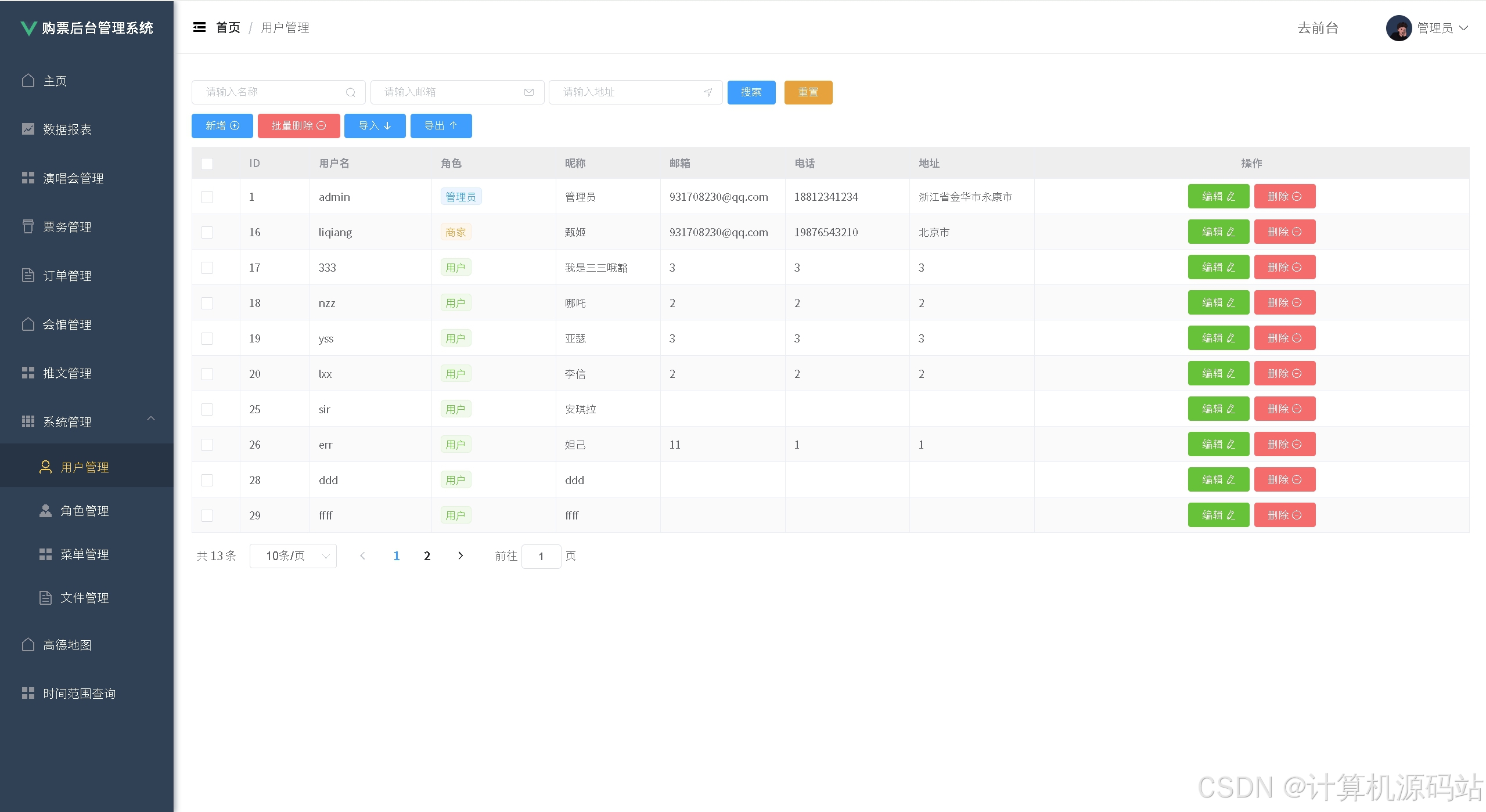The height and width of the screenshot is (812, 1486).
Task: Click the house icon beside 高德地图
Action: click(x=28, y=644)
